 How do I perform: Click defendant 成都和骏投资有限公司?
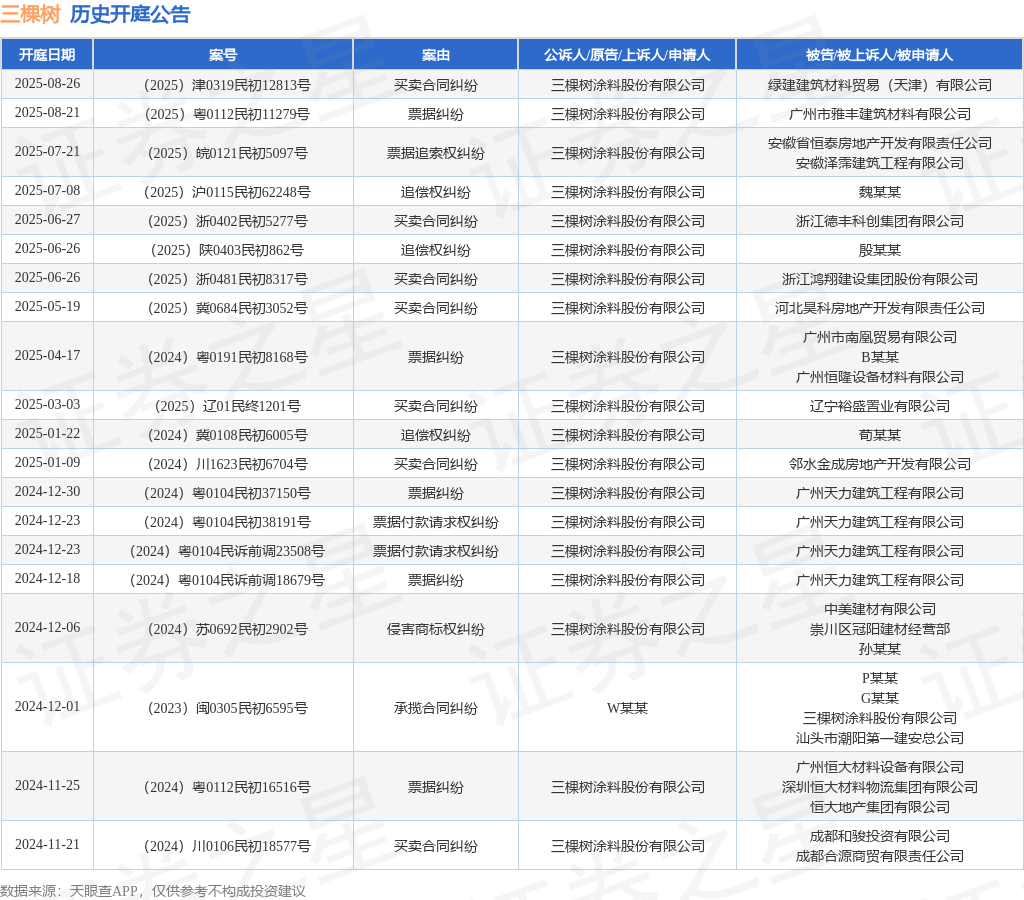click(x=880, y=836)
